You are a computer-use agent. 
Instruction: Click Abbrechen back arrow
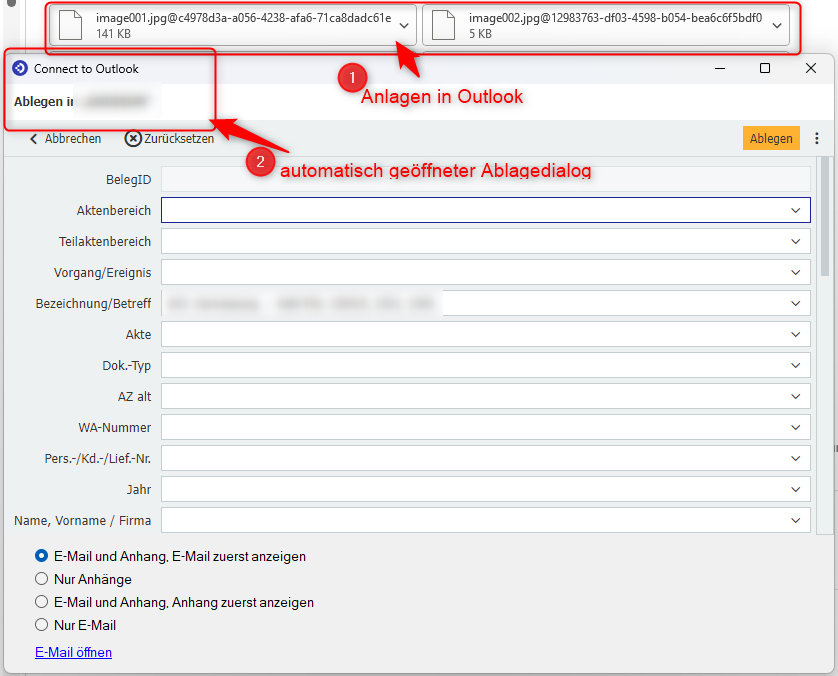coord(34,139)
